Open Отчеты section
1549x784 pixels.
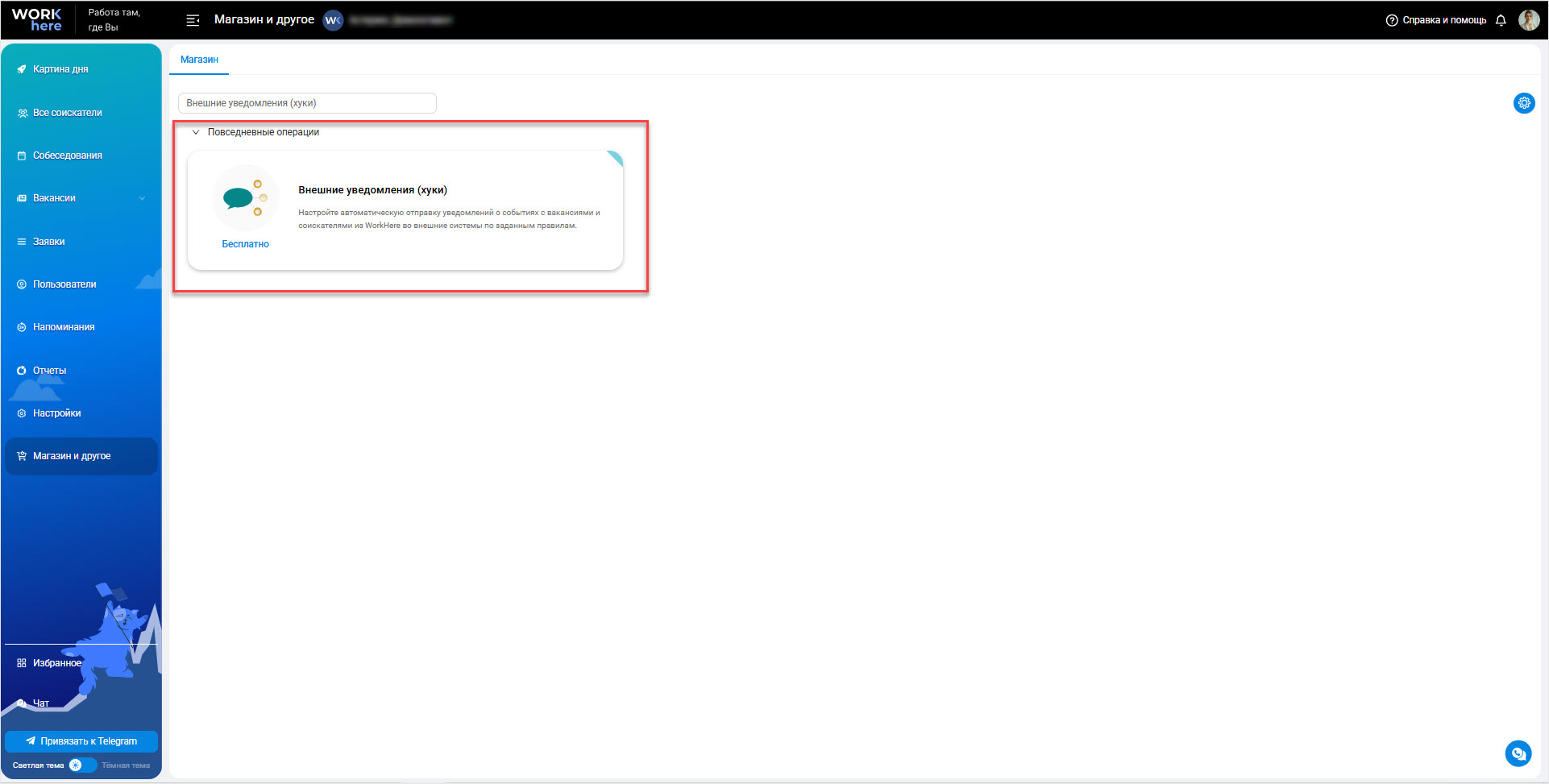[49, 371]
